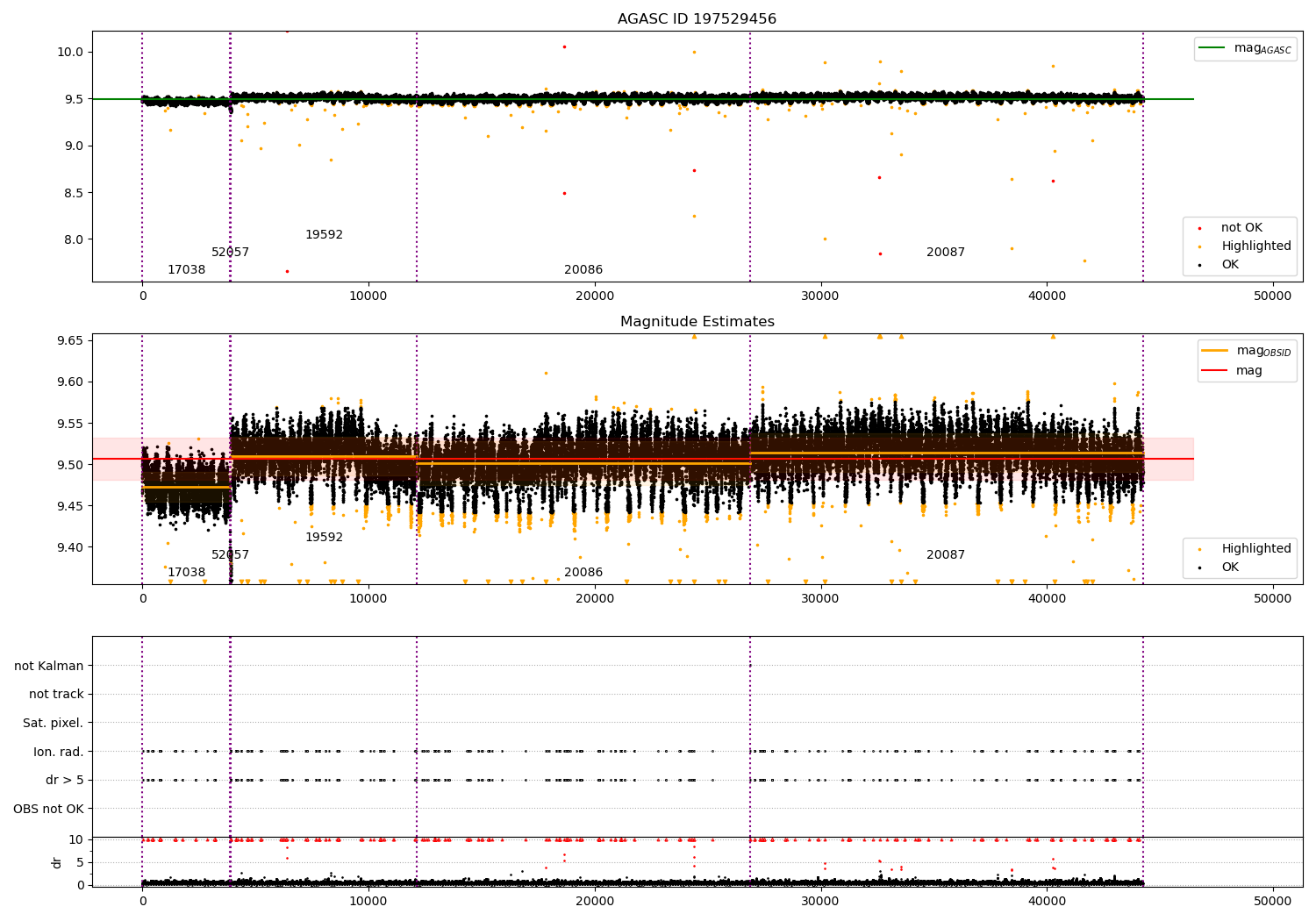1316x921 pixels.
Task: Click the 8.5 y-axis tick label
Action: 74,193
